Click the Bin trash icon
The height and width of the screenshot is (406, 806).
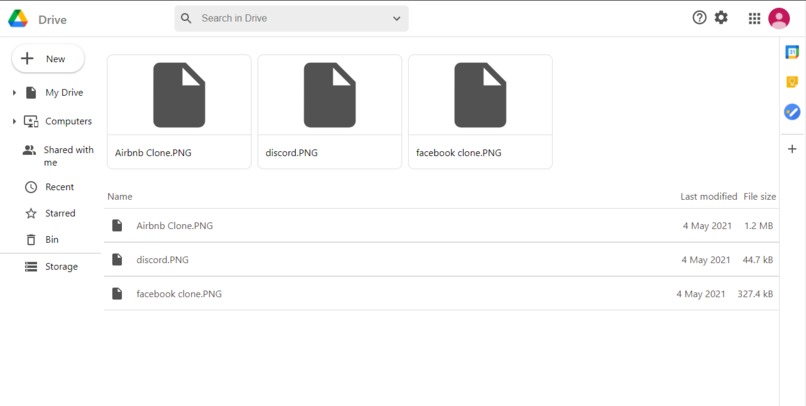31,239
